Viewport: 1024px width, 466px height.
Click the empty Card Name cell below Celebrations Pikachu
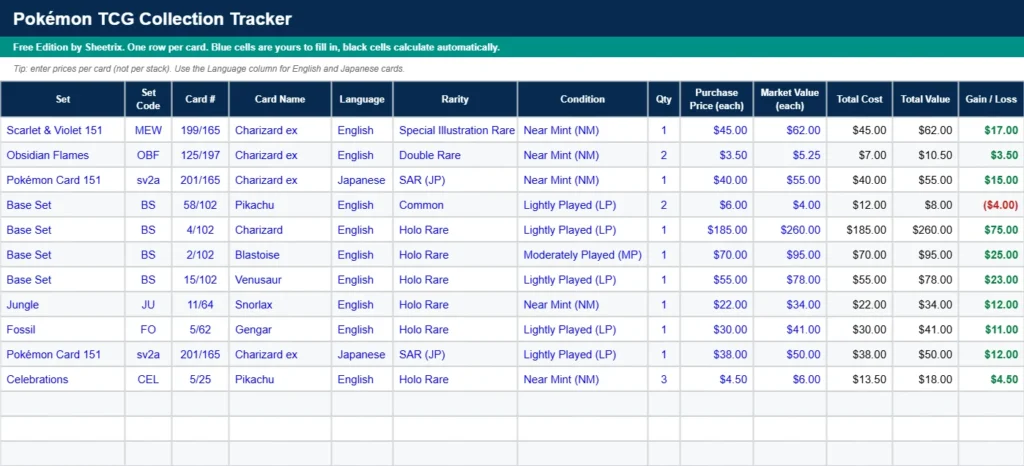point(280,404)
